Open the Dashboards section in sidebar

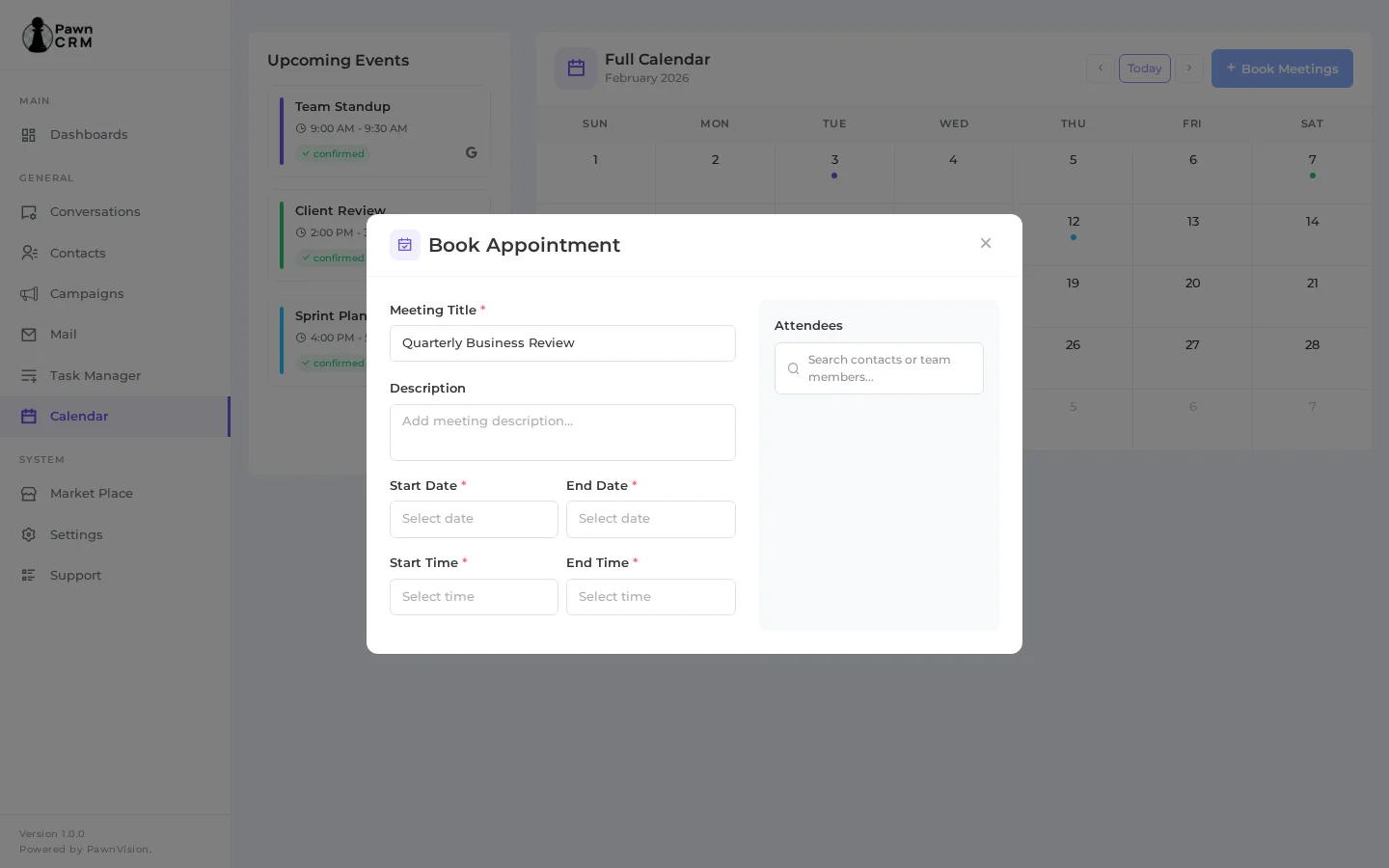(x=89, y=135)
